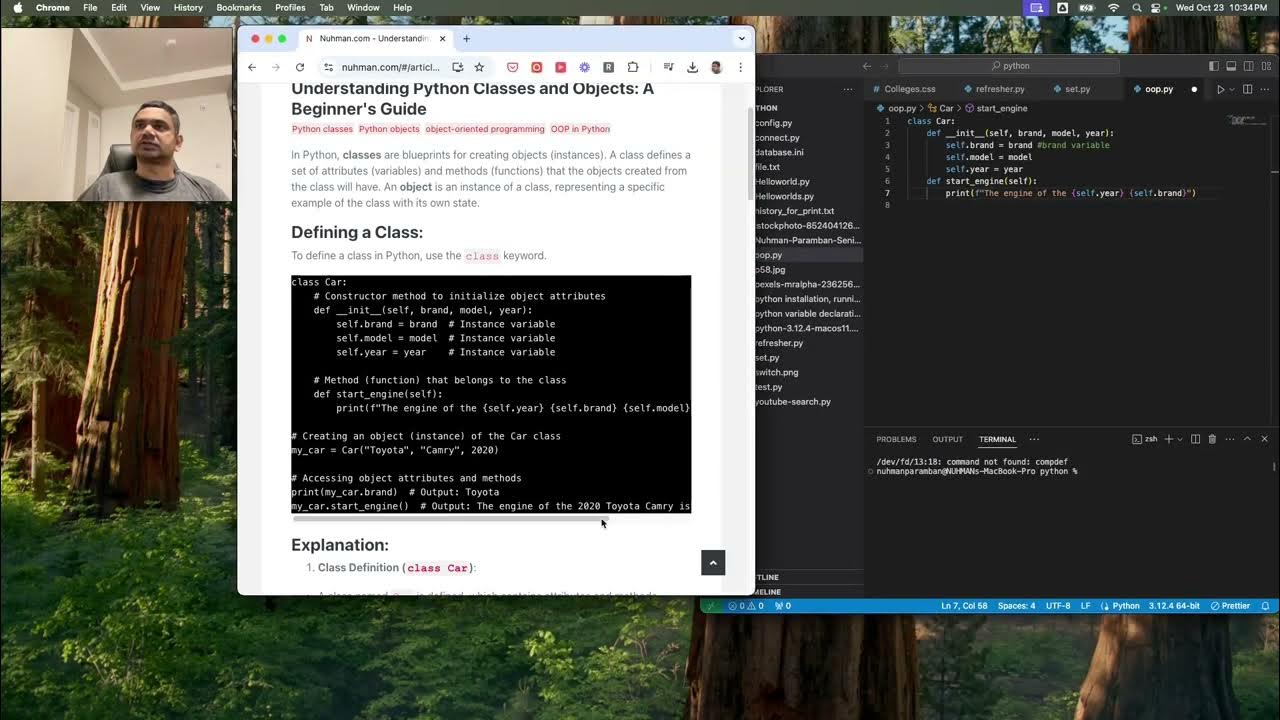Click errors and warnings count in status bar
The image size is (1280, 720).
pos(746,606)
